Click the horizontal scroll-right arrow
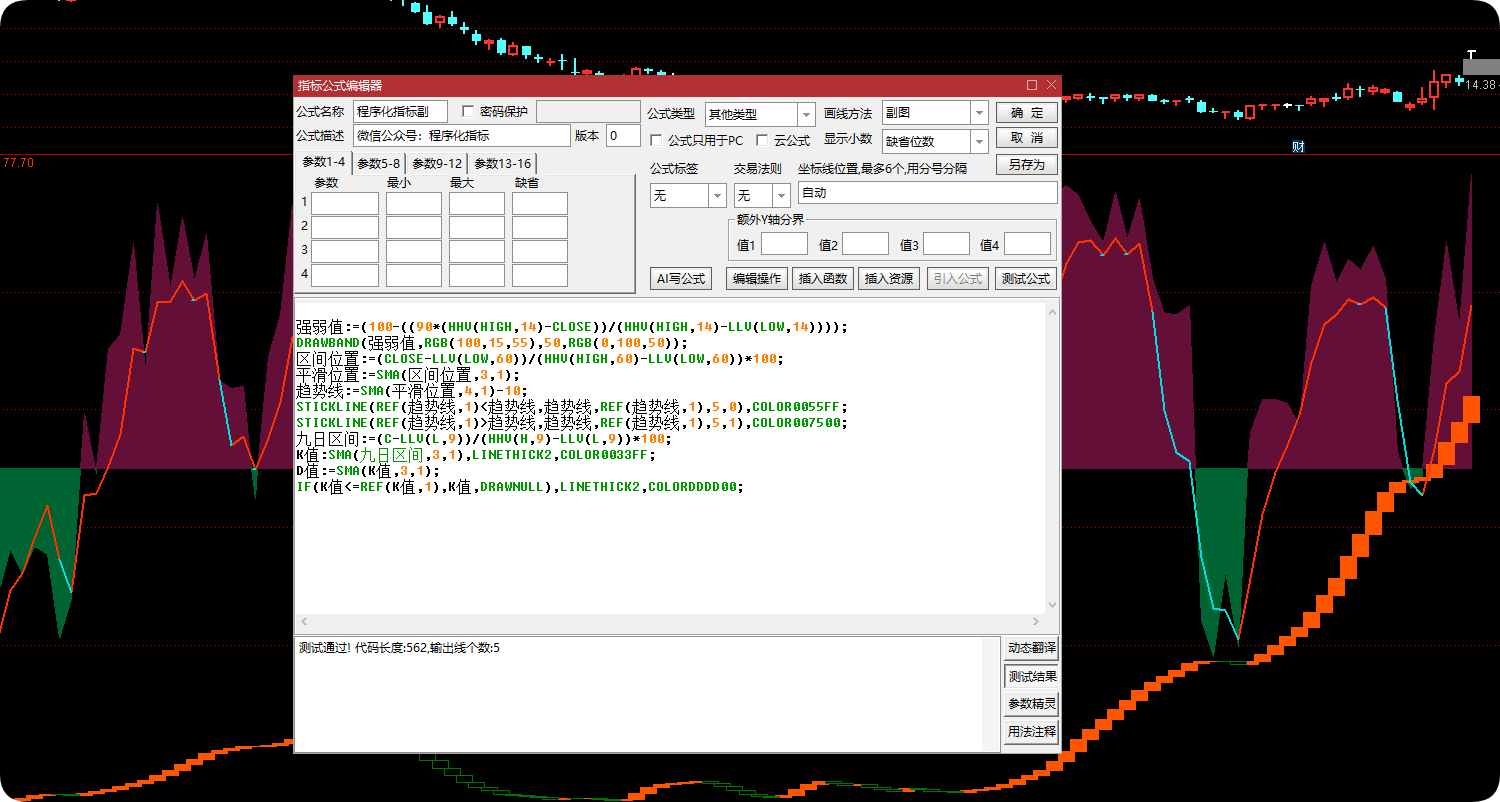 click(x=1037, y=621)
